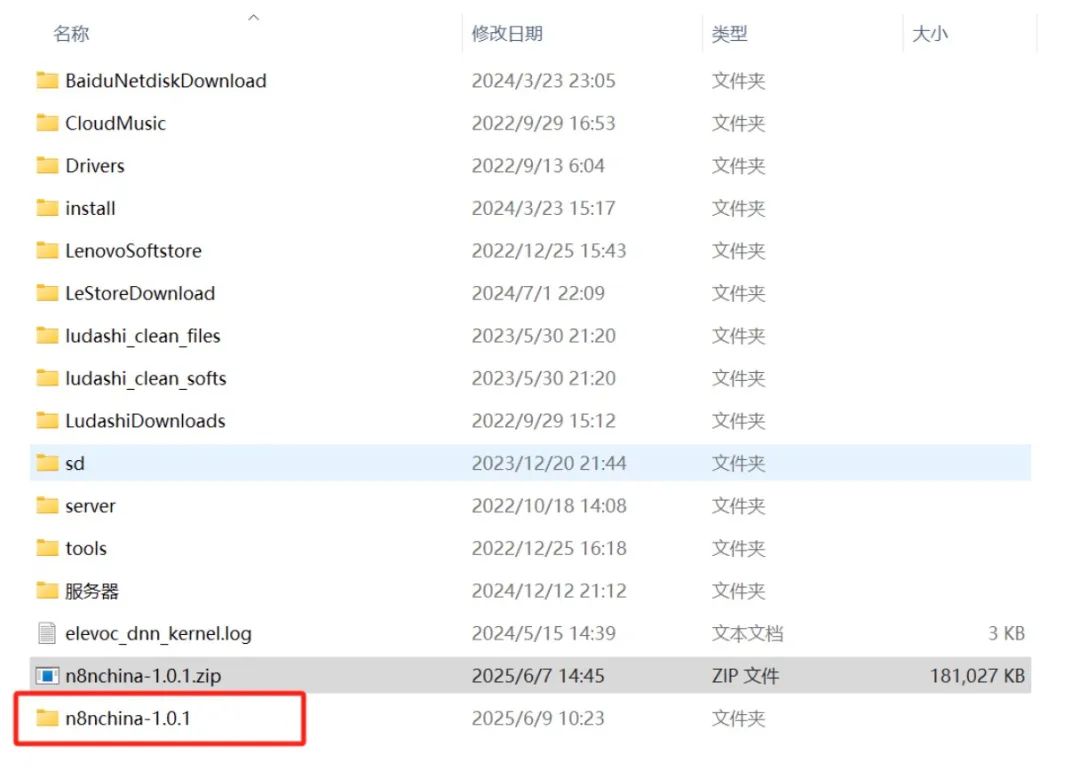This screenshot has width=1080, height=778.
Task: Select the BaiduNetdiskDownload folder icon
Action: click(47, 81)
